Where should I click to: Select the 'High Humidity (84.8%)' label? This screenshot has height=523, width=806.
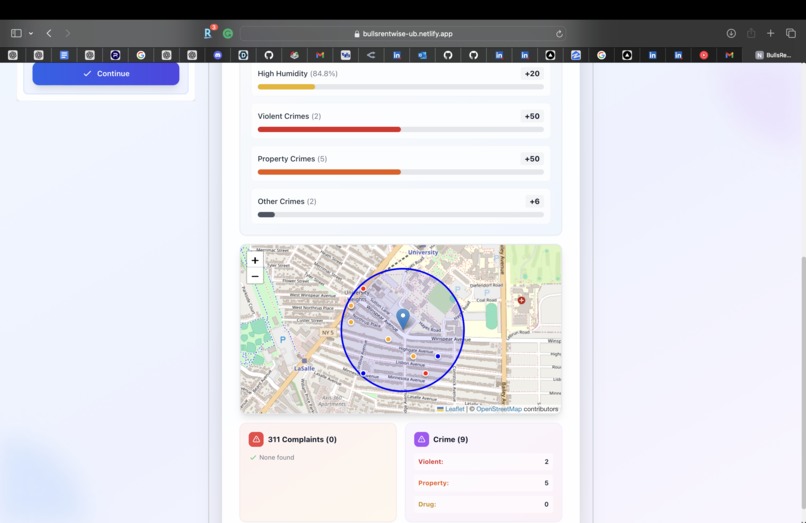coord(298,74)
